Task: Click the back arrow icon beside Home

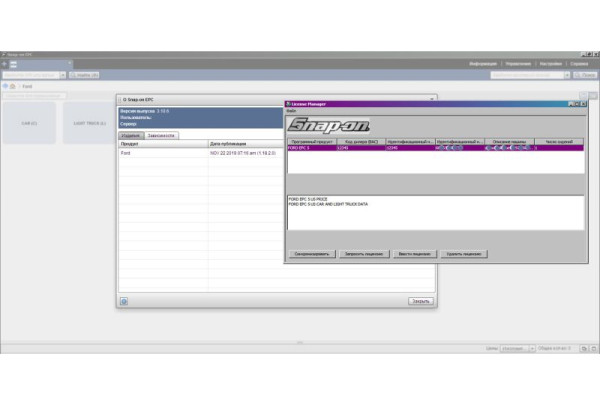Action: [5, 86]
